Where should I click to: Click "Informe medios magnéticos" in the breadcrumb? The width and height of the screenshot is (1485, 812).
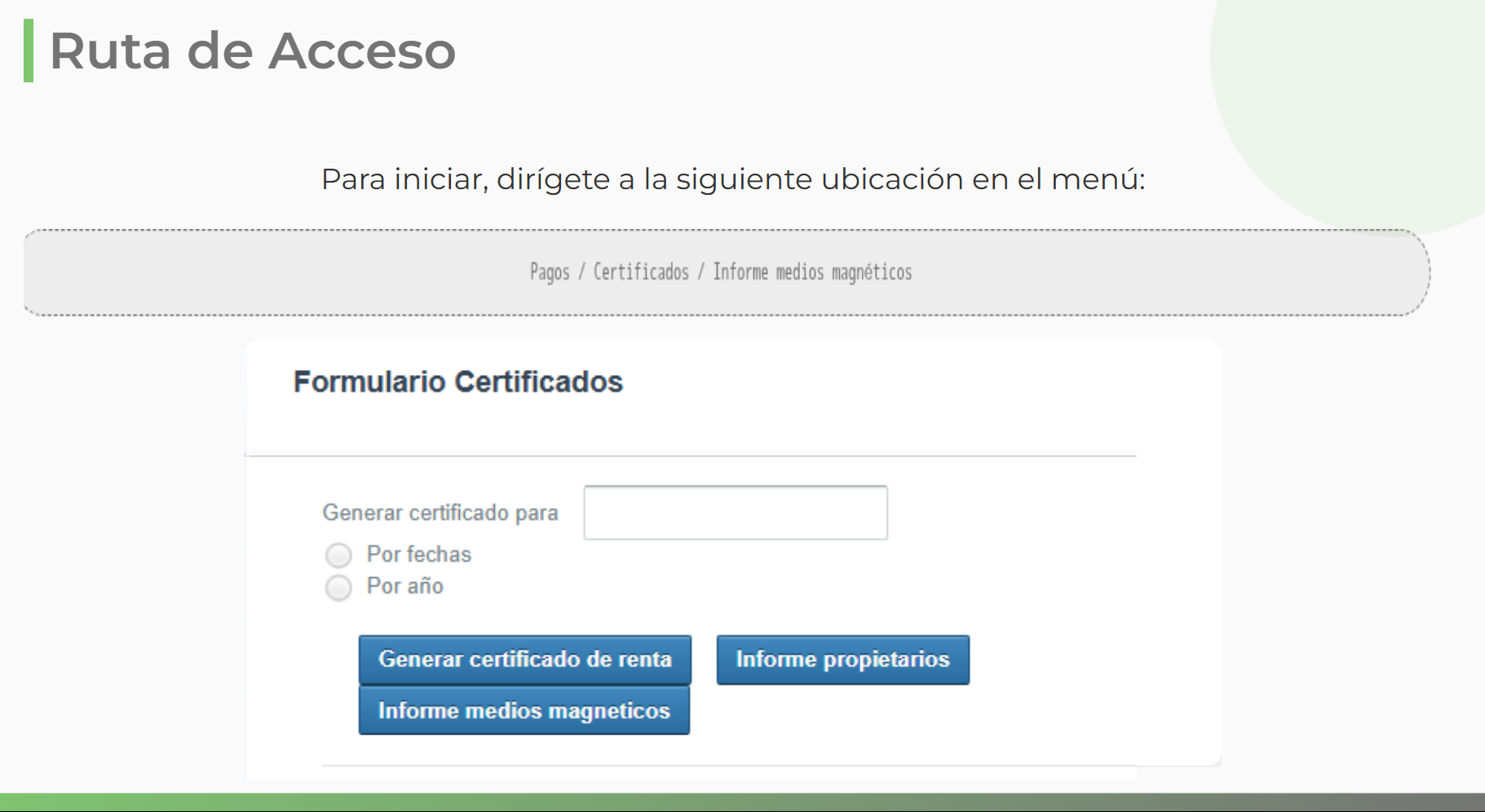[812, 272]
